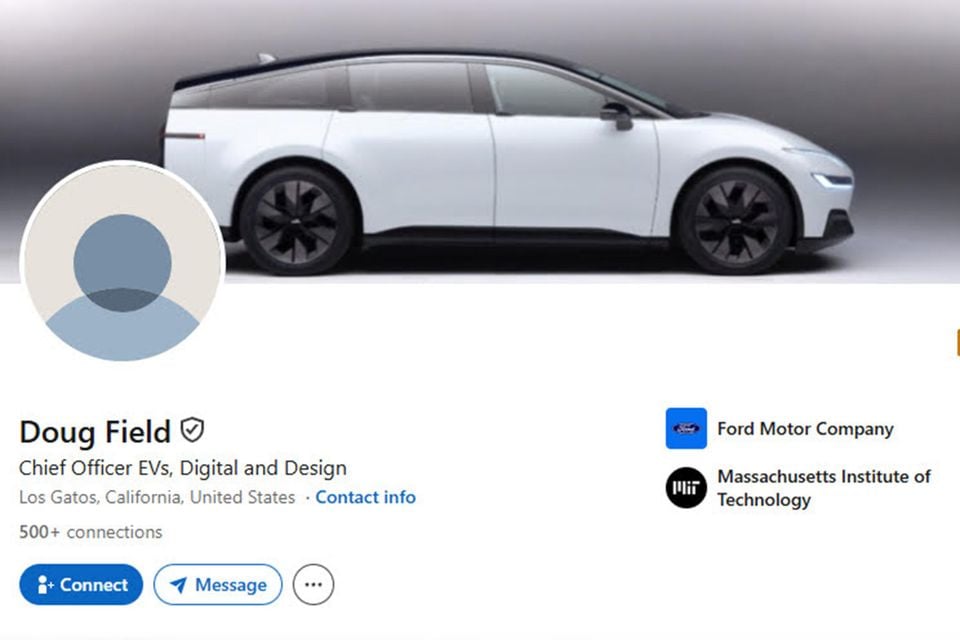Click the Los Gatos, California location text
This screenshot has width=960, height=640.
[x=157, y=497]
